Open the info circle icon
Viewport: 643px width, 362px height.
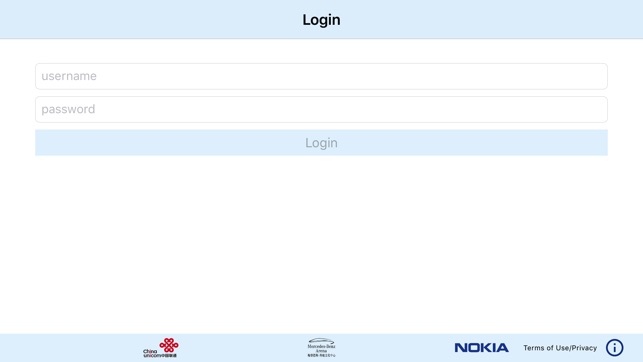(x=614, y=348)
